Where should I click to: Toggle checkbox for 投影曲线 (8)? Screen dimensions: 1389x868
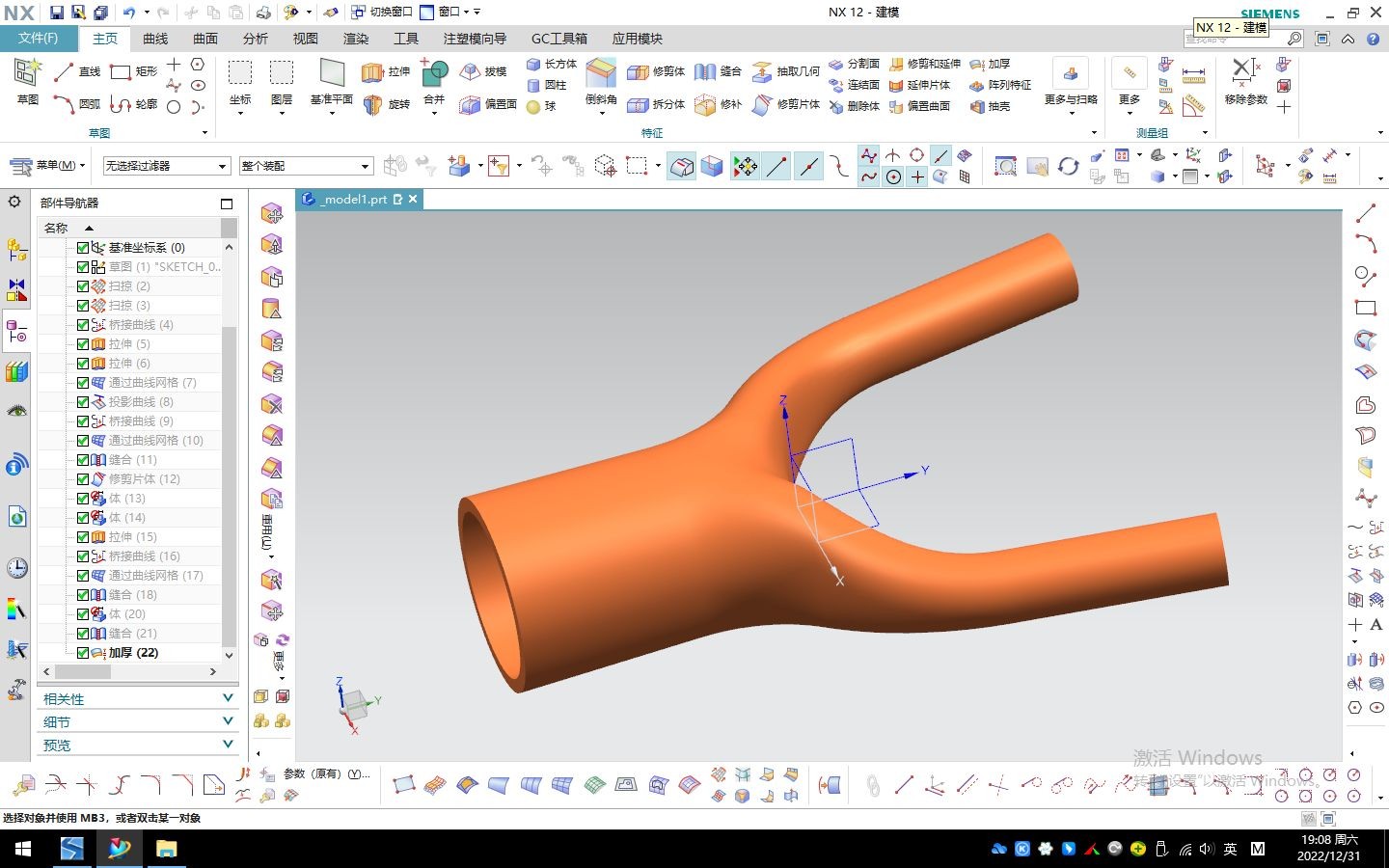tap(83, 402)
